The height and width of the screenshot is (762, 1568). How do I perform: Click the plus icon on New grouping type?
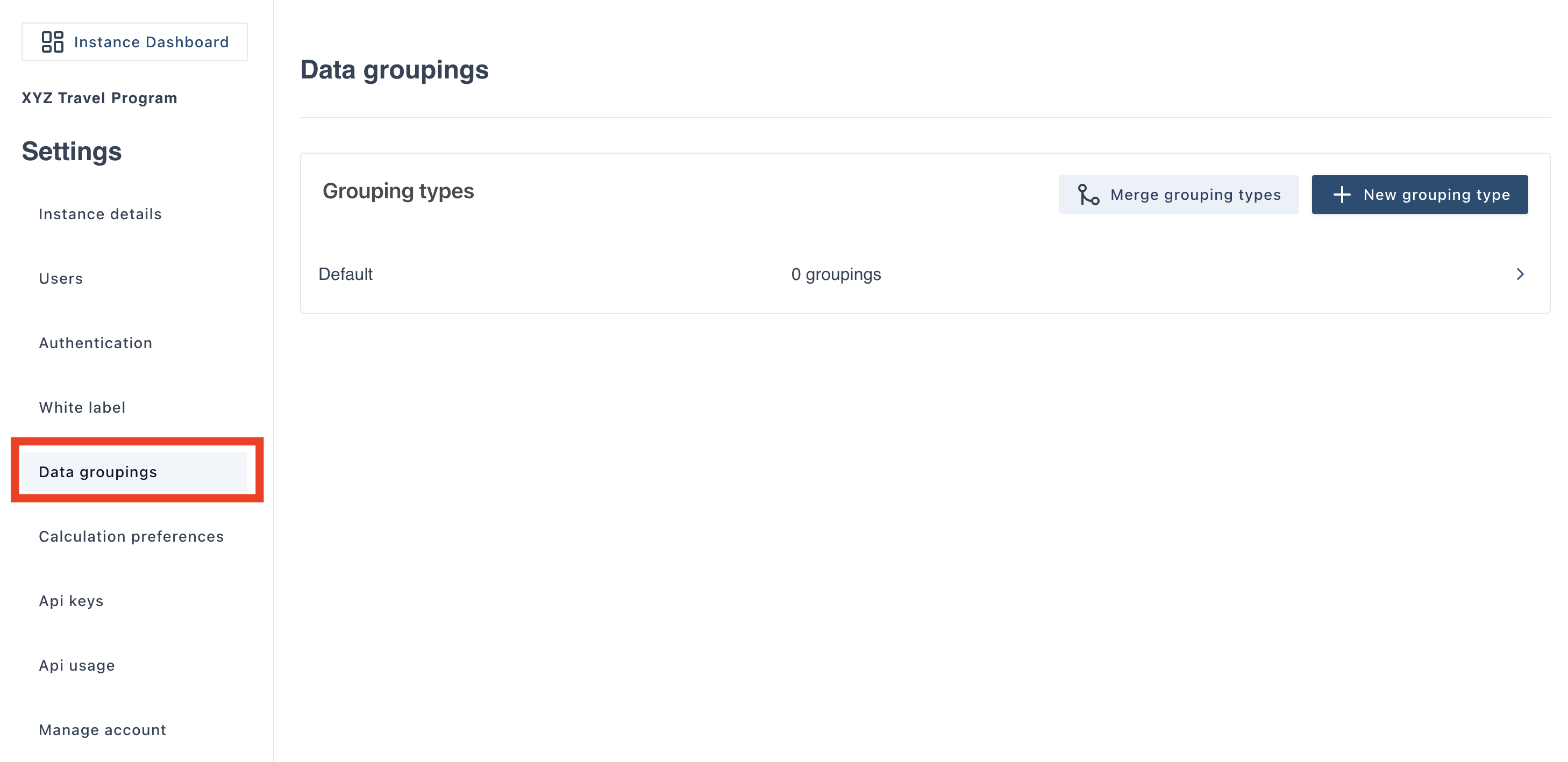1342,195
